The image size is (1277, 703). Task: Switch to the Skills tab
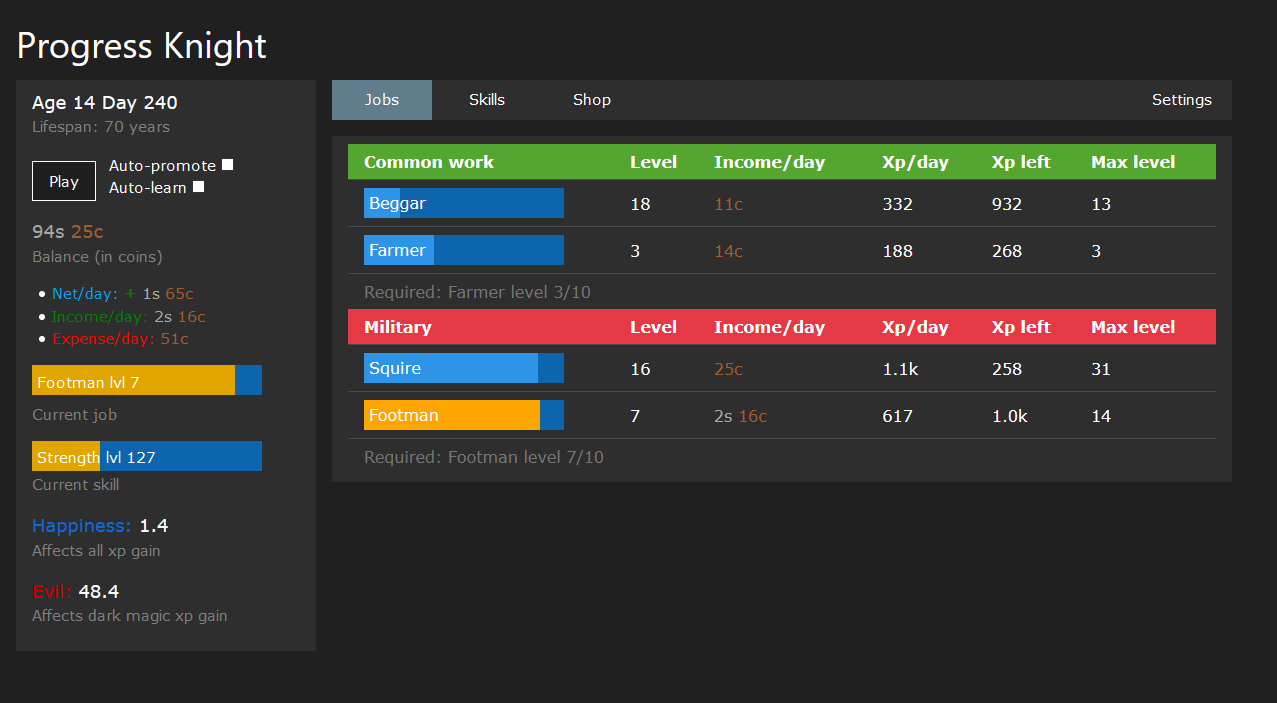point(487,100)
